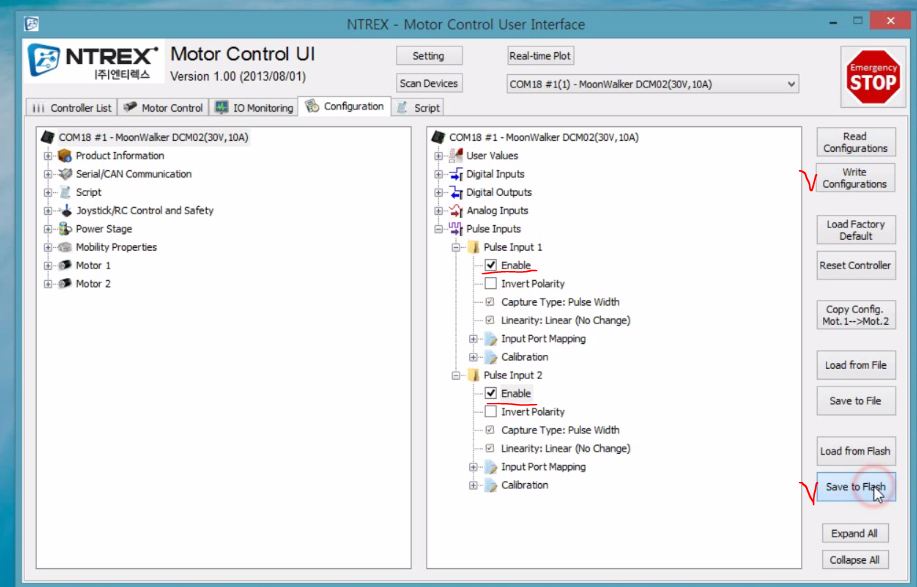Collapse the Pulse Input 2 node

pos(456,375)
